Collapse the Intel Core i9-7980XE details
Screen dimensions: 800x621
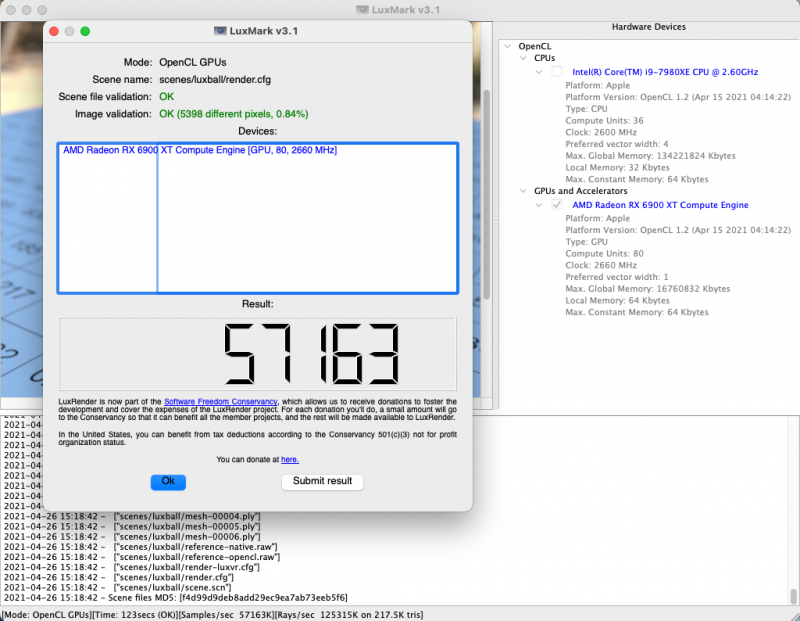pyautogui.click(x=539, y=72)
